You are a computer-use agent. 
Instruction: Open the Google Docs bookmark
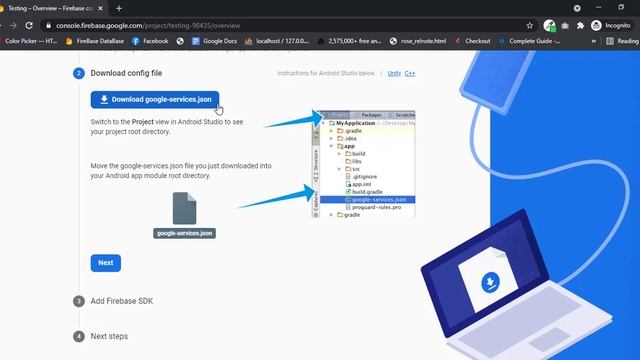pyautogui.click(x=214, y=41)
